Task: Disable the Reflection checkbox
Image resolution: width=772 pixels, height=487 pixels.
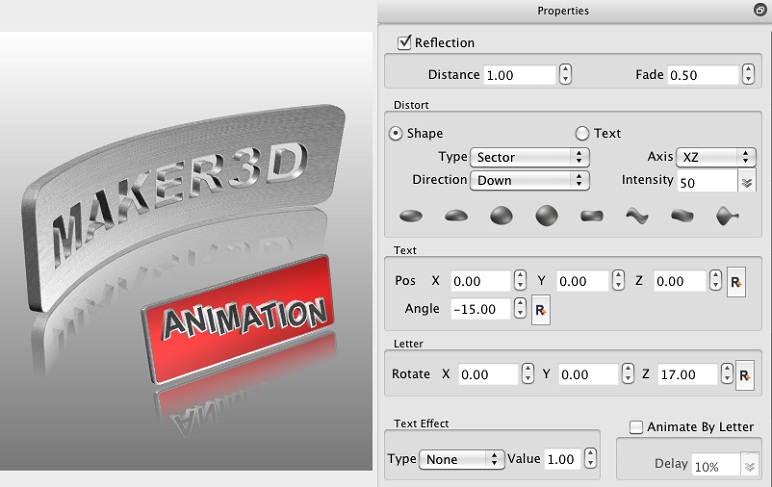Action: tap(404, 42)
